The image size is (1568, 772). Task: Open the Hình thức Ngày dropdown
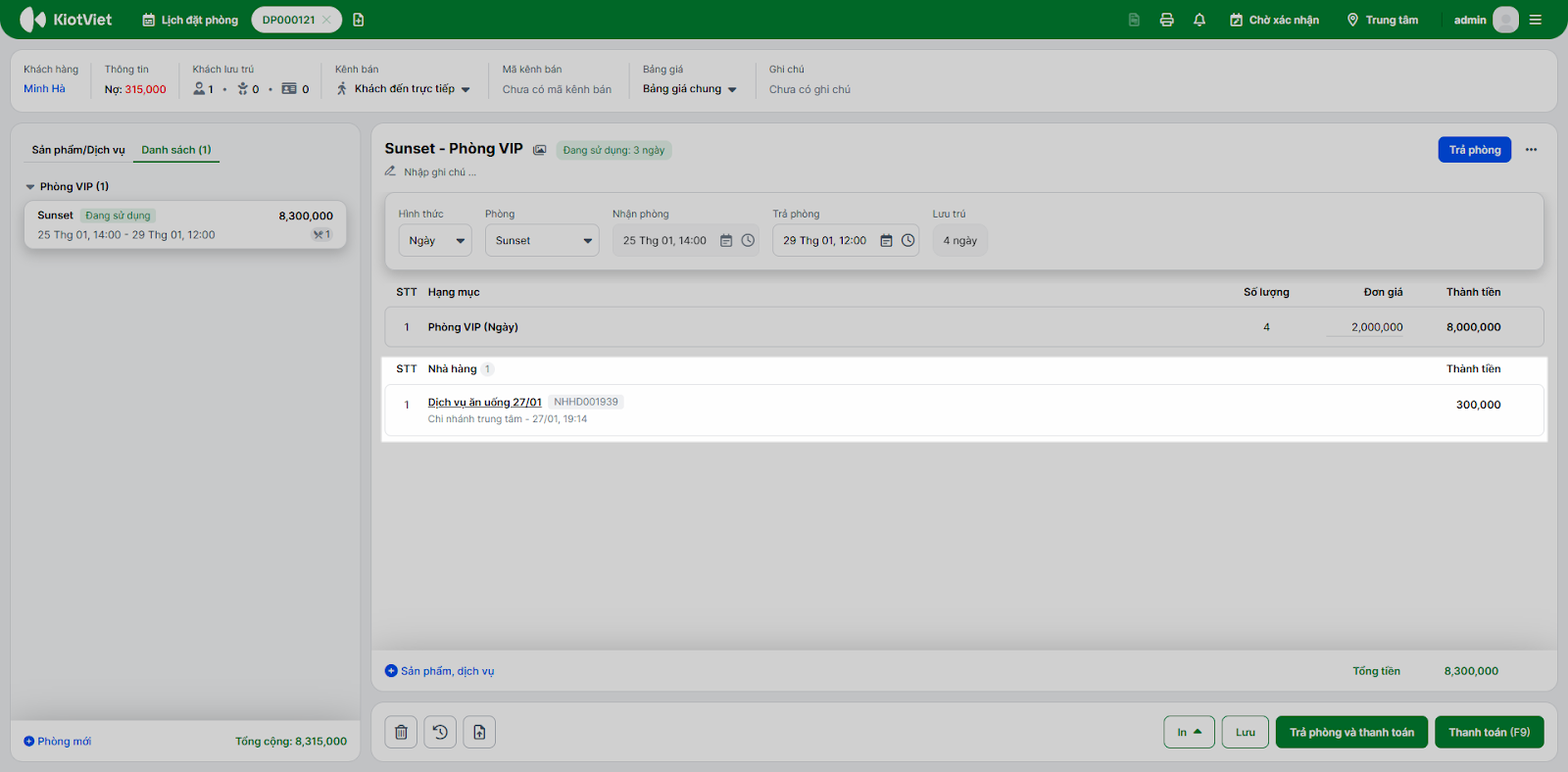[435, 241]
